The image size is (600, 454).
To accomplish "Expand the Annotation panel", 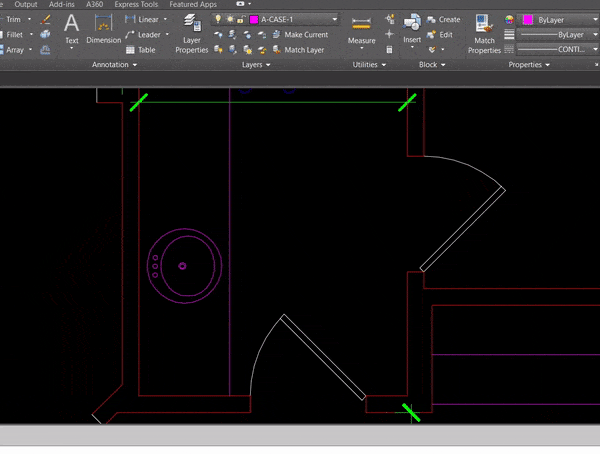I will click(x=114, y=65).
